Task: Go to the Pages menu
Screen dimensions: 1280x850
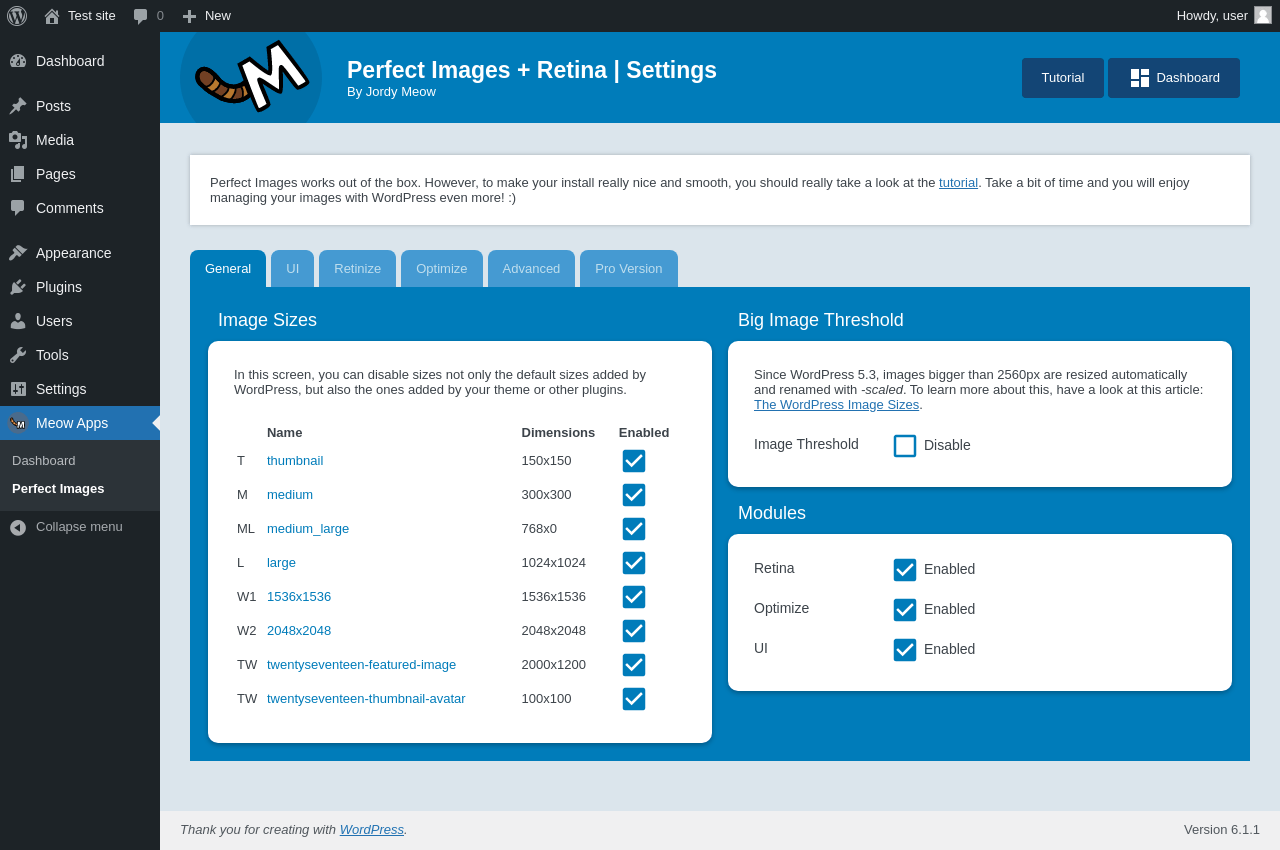Action: [80, 174]
